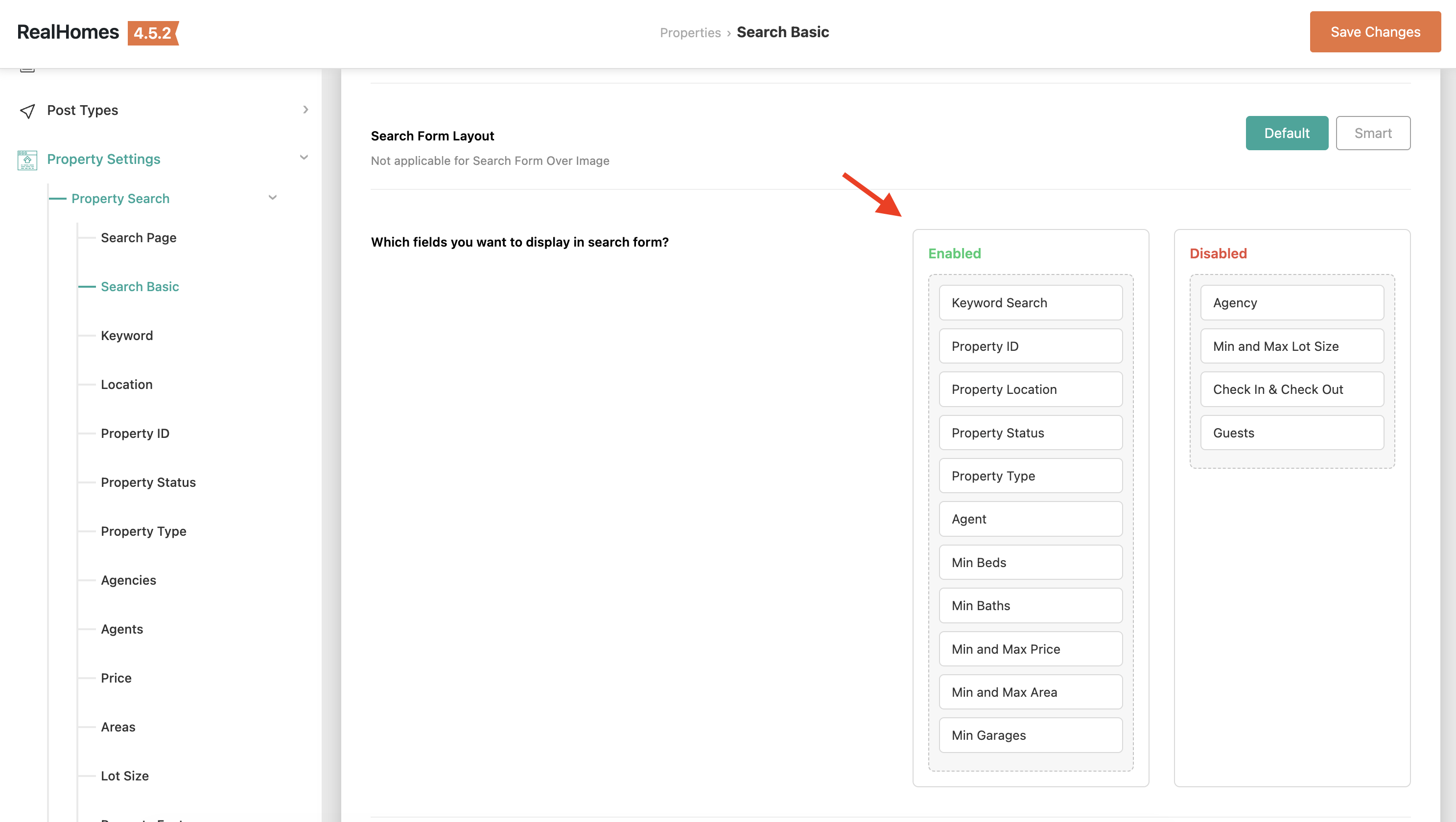1456x822 pixels.
Task: Collapse the Property Search submenu chevron
Action: pos(272,198)
